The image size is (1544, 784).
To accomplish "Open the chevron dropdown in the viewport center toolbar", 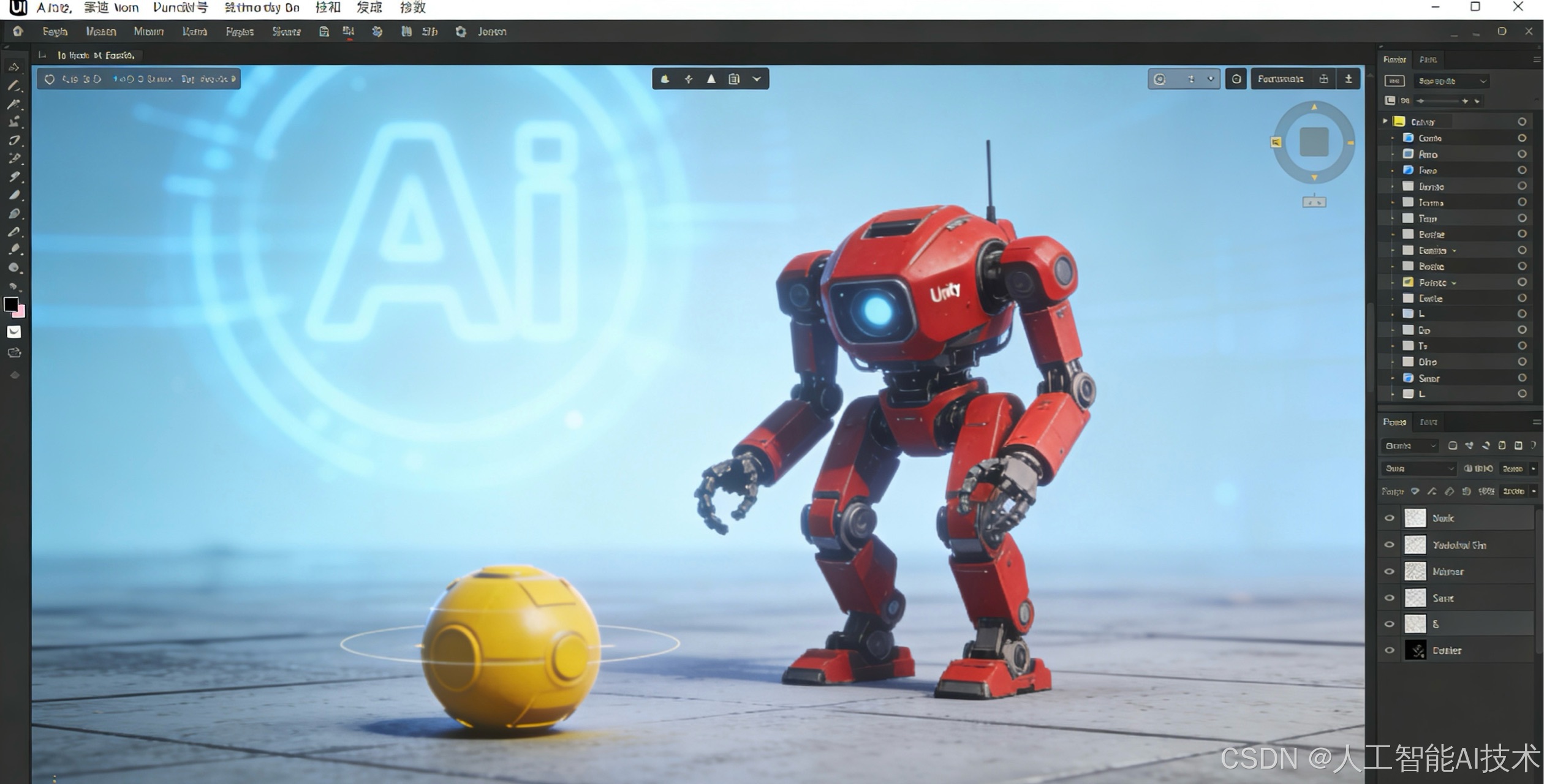I will (x=757, y=79).
